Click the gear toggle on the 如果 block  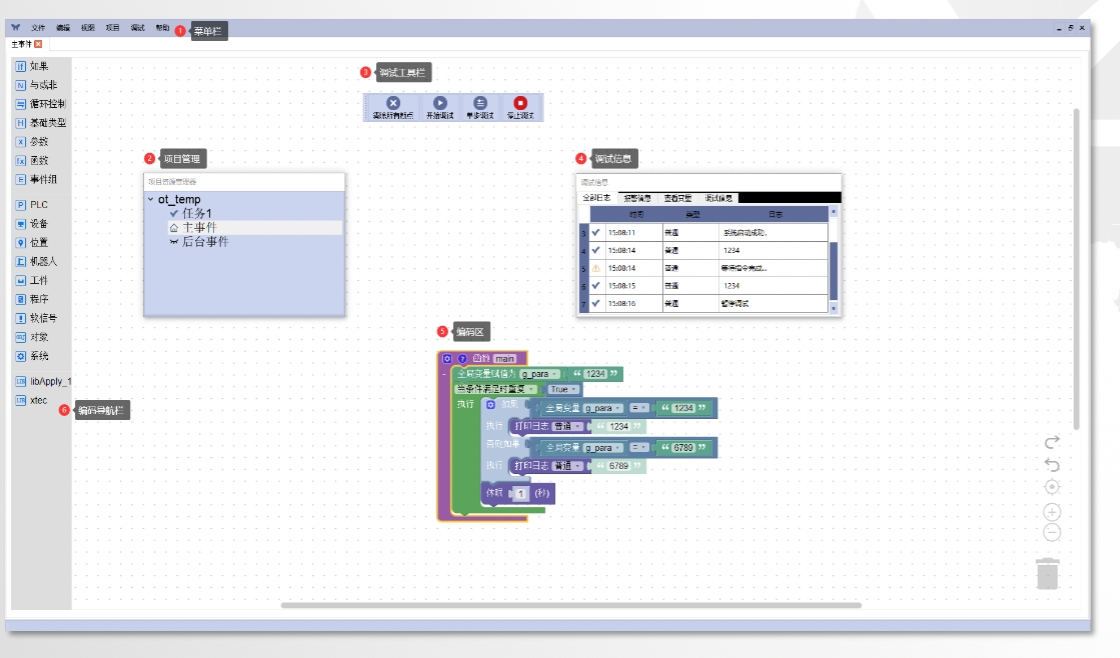click(x=491, y=404)
